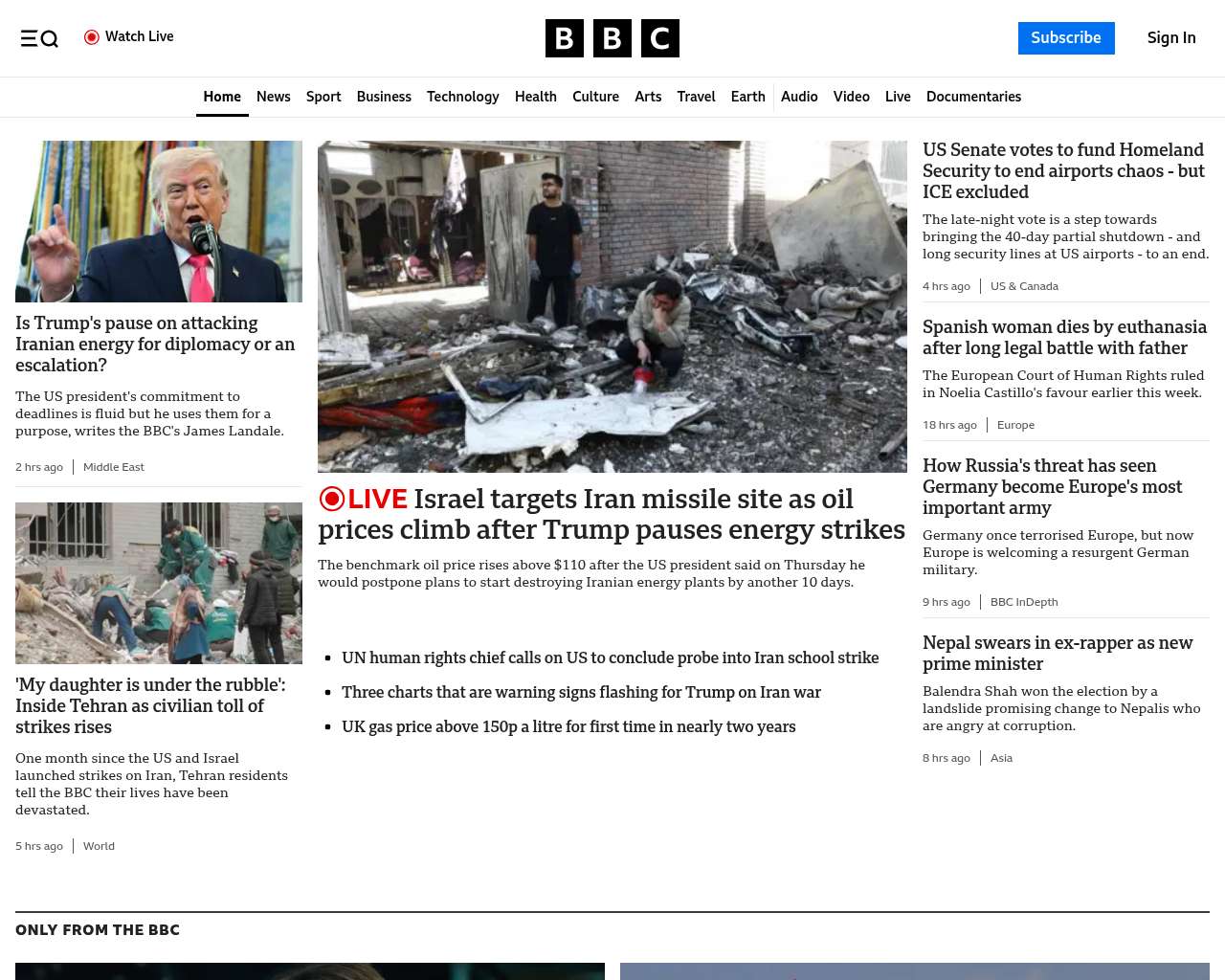The image size is (1225, 980).
Task: Open UK gas price above 150p link
Action: [568, 726]
